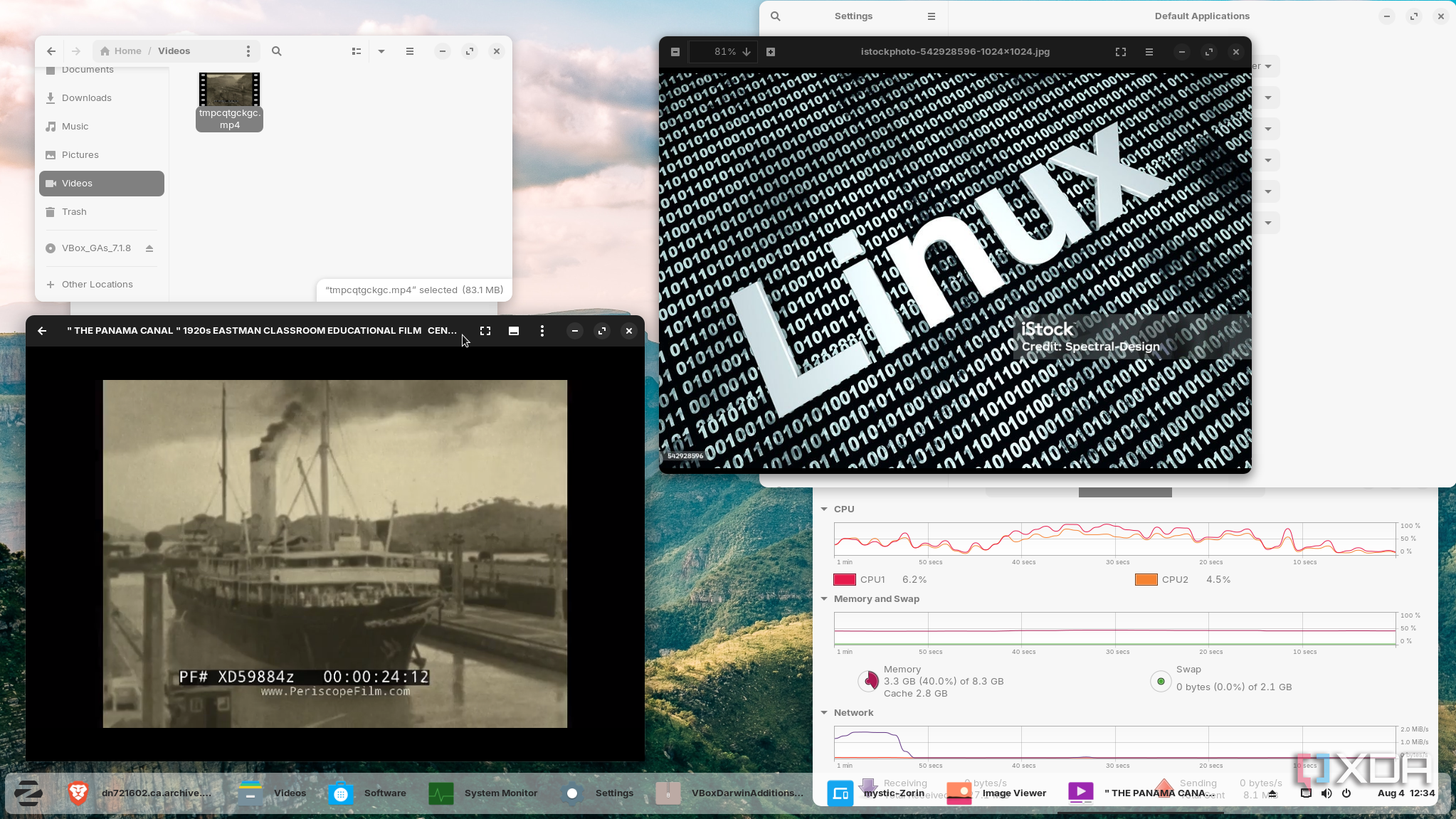This screenshot has height=819, width=1456.
Task: Eject VBox_GAs_7.1.8 disc
Action: click(x=149, y=248)
